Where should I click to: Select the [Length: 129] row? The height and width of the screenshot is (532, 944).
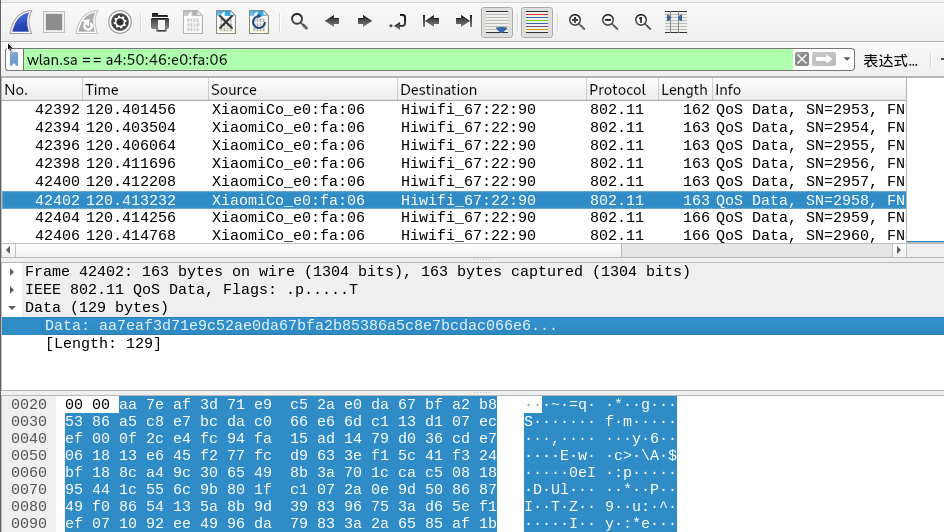coord(103,344)
